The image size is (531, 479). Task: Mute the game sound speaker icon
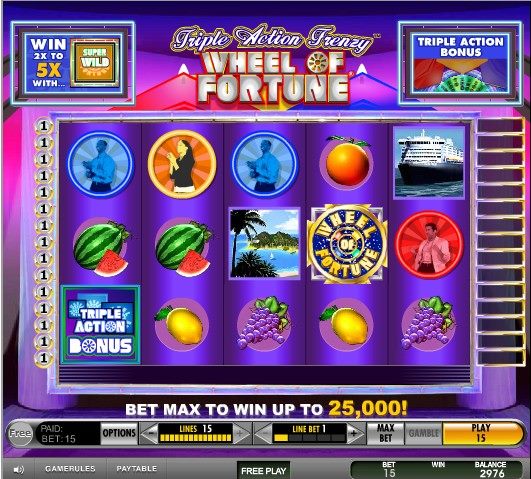(x=19, y=470)
